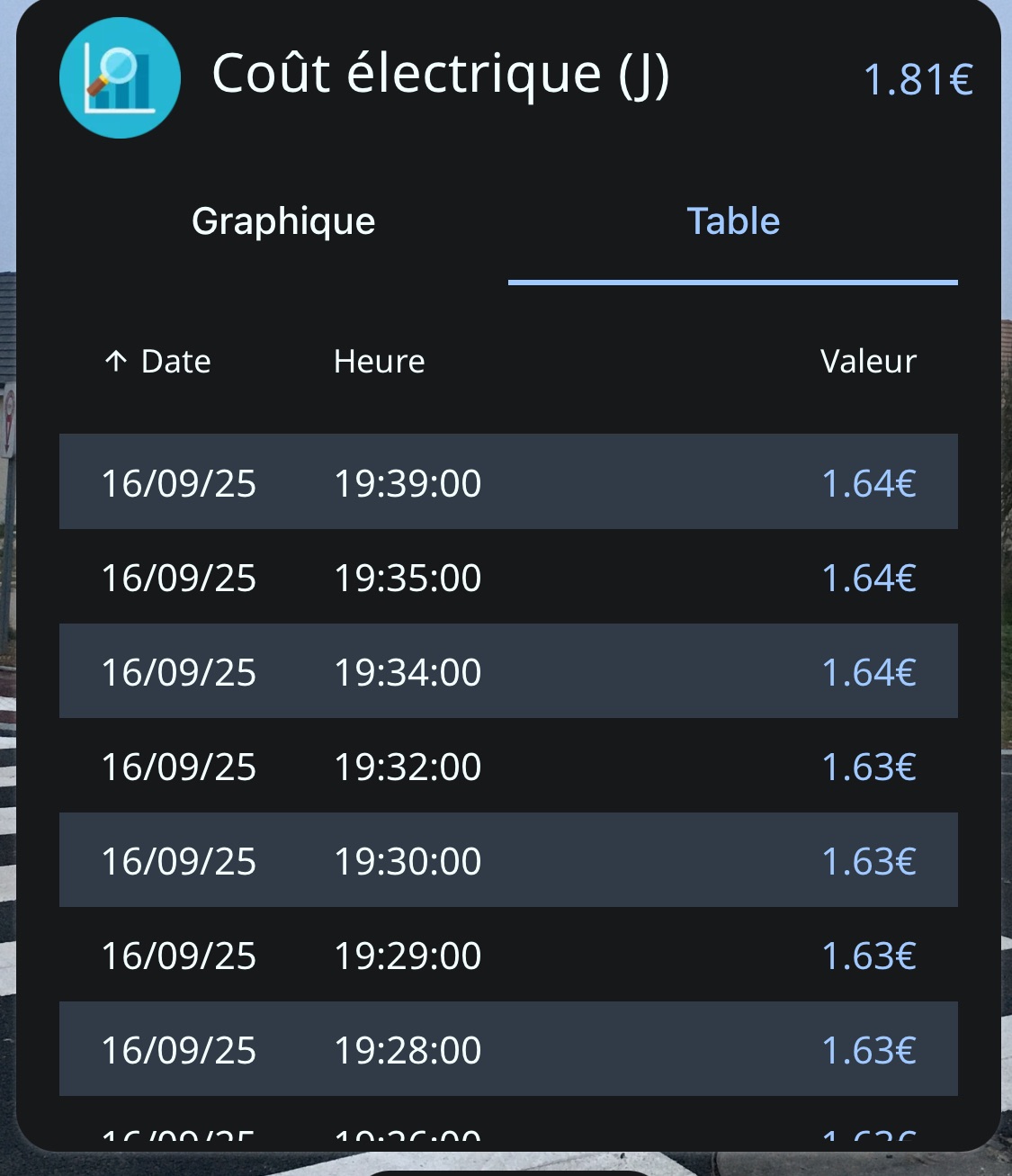The image size is (1012, 1176).
Task: Select the Table tab
Action: click(732, 221)
